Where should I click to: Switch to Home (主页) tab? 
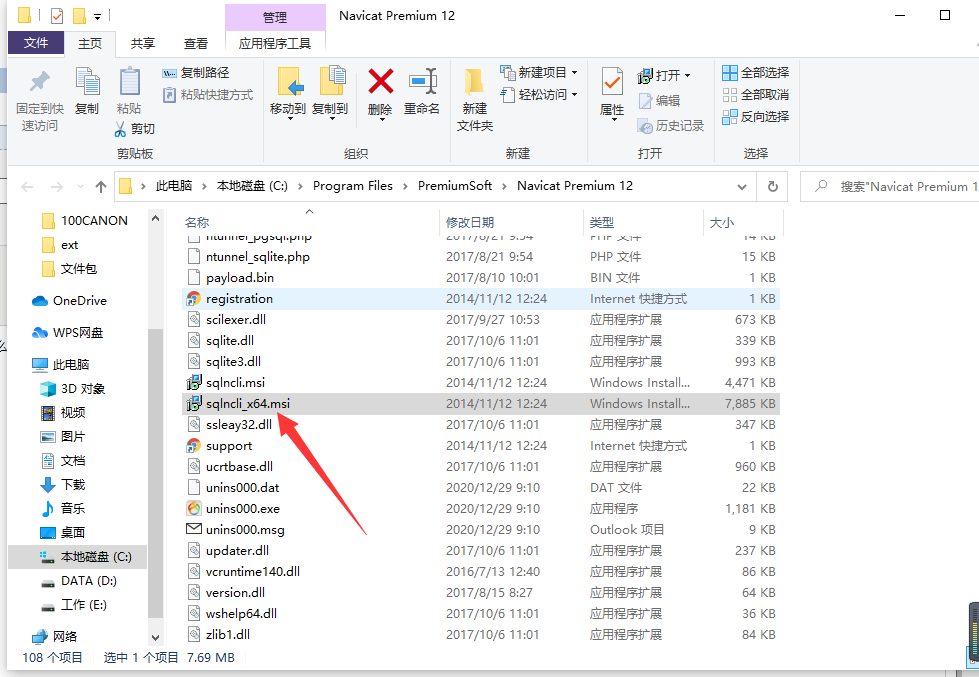(x=90, y=43)
